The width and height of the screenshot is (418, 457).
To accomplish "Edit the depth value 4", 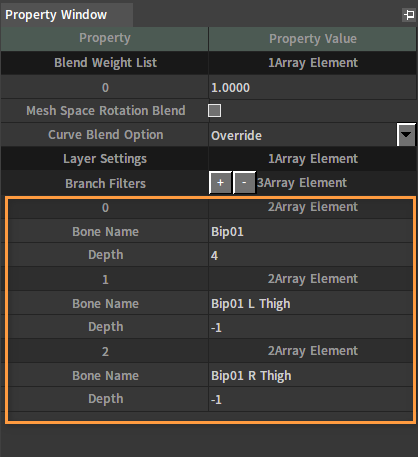I will coord(311,255).
